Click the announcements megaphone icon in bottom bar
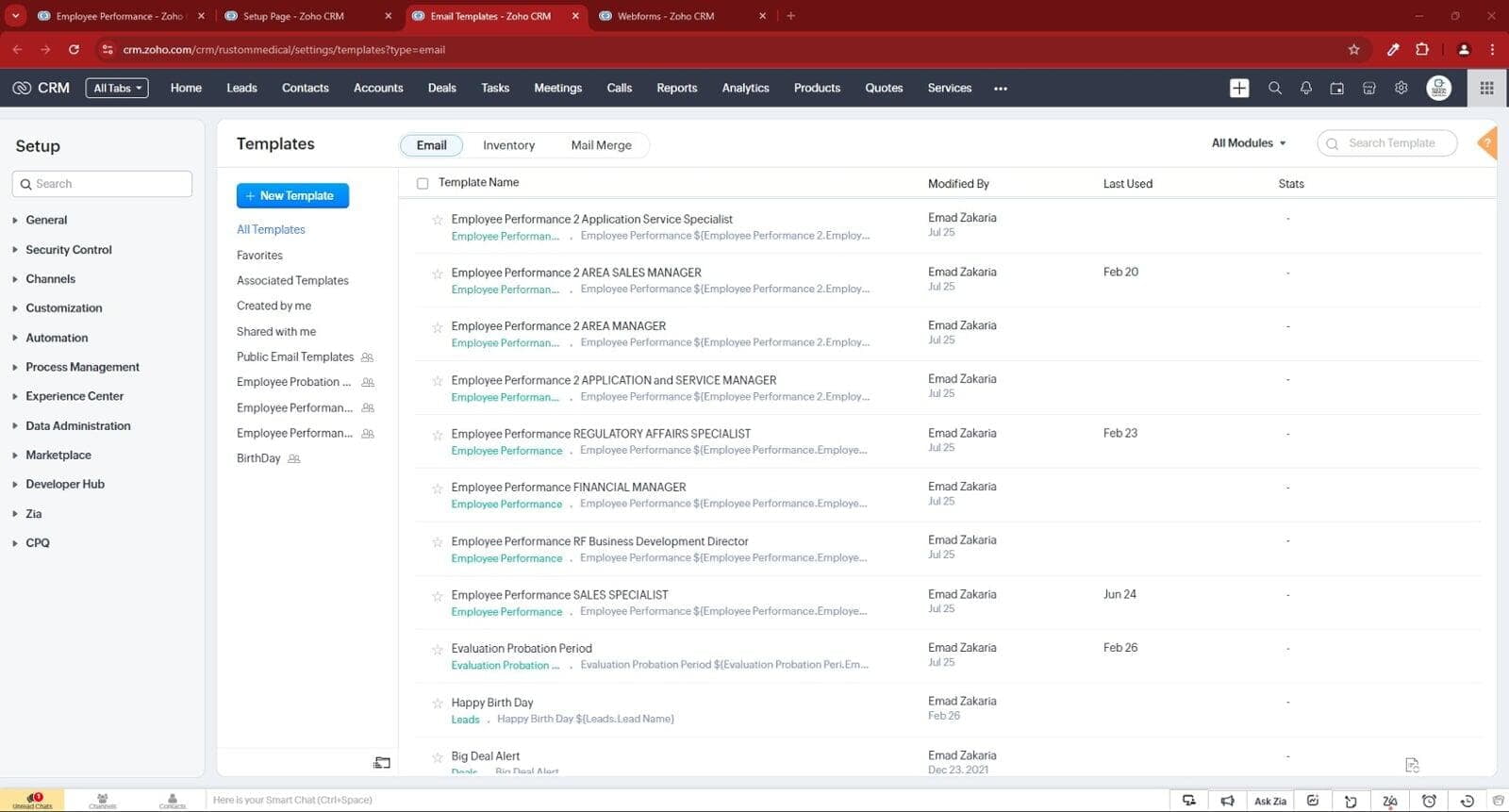1509x812 pixels. click(1227, 801)
